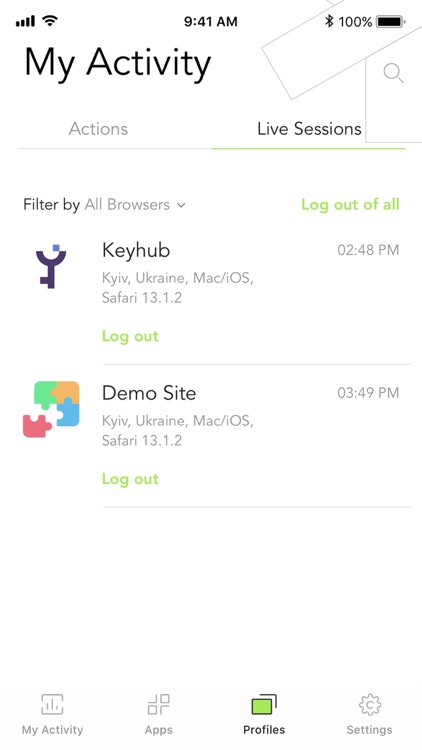Click the 02:48 PM timestamp
The image size is (422, 750).
coord(368,250)
